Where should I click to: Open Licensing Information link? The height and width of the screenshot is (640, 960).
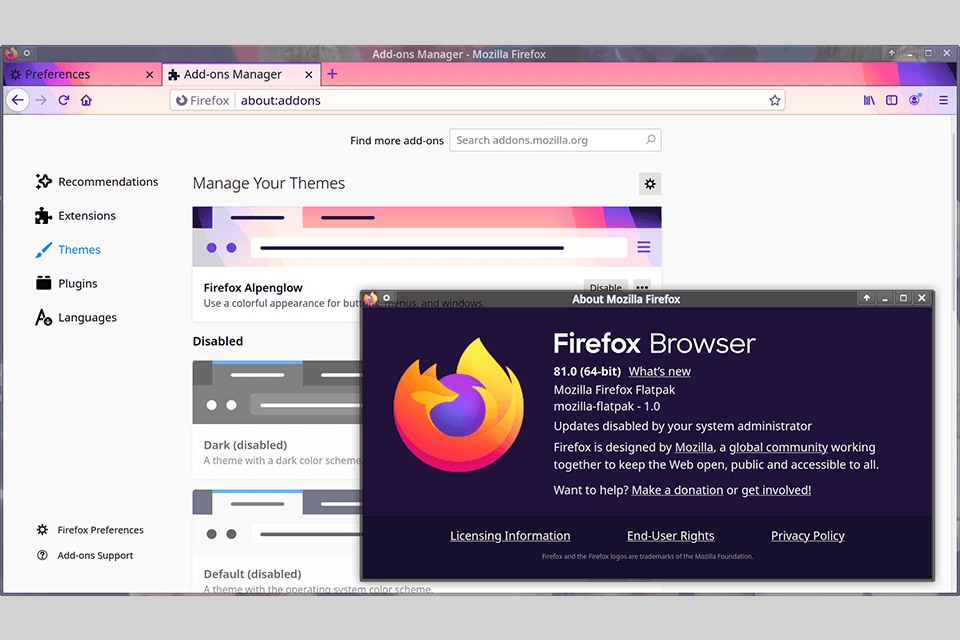pyautogui.click(x=510, y=536)
